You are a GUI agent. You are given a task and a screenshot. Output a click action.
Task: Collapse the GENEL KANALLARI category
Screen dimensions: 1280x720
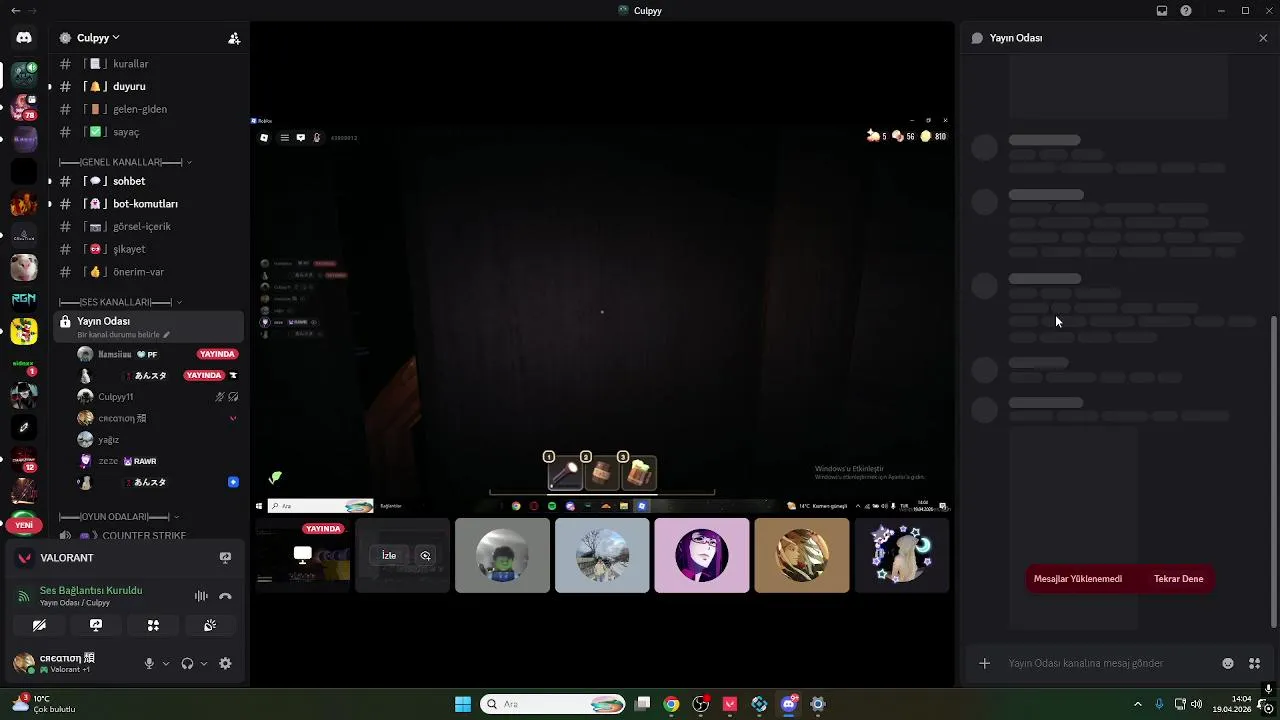click(x=125, y=162)
